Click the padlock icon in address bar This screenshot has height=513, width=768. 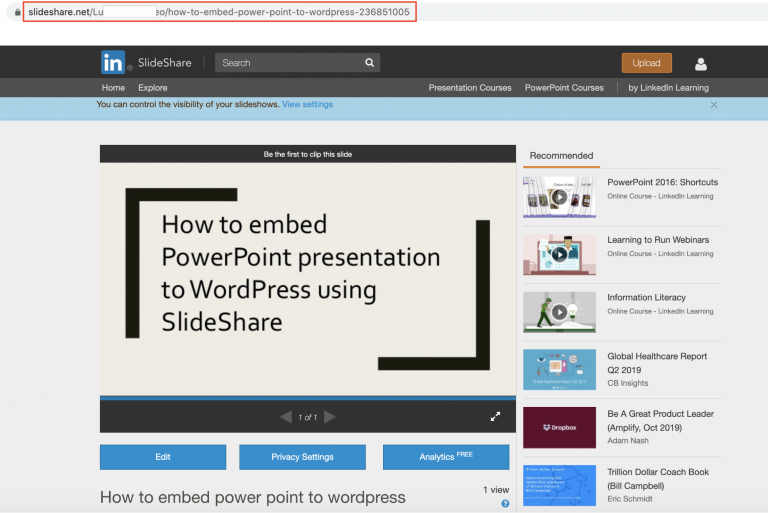17,13
